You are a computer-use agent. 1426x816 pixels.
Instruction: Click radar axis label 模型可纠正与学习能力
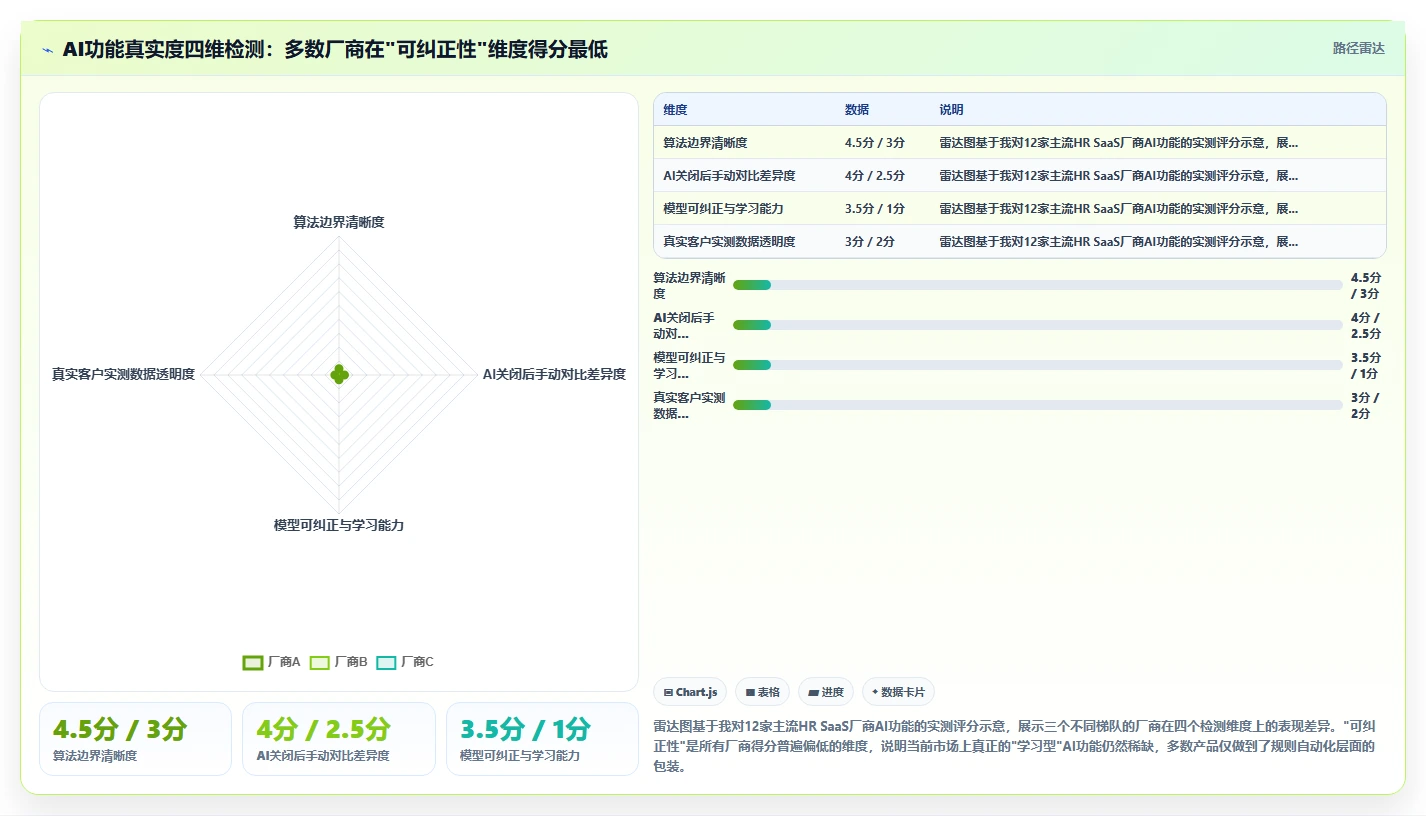pos(339,526)
